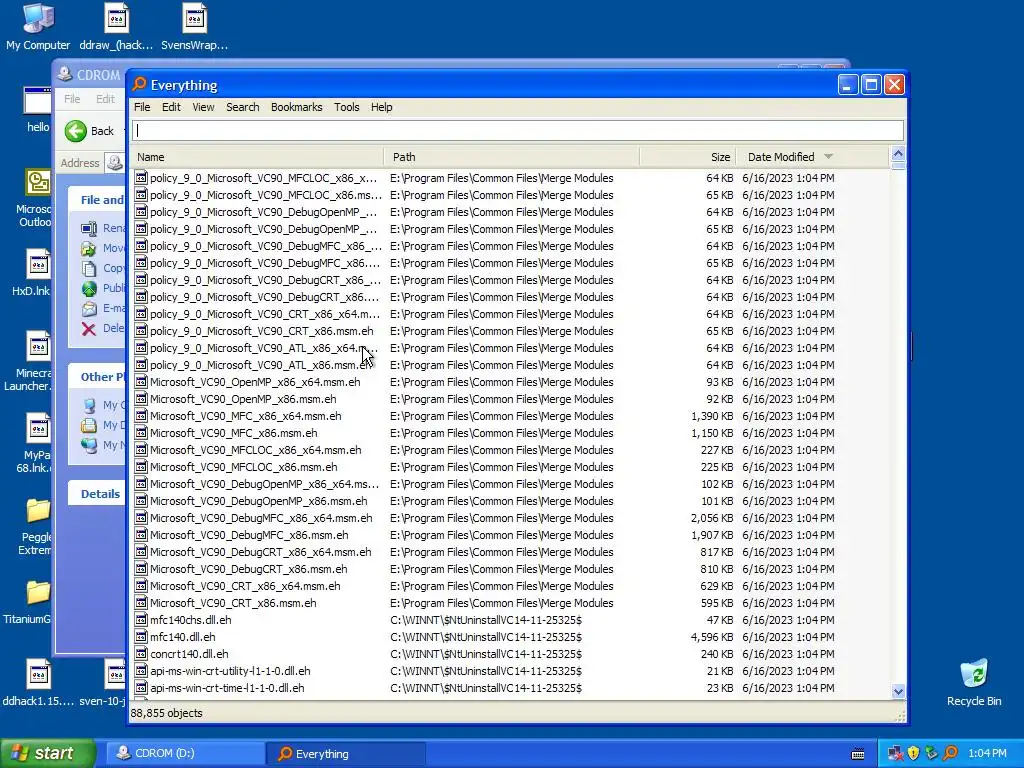Select file icon of Microsoft_VC90_DebugOpenMP_x86.msm.eh
The image size is (1024, 768).
[141, 501]
